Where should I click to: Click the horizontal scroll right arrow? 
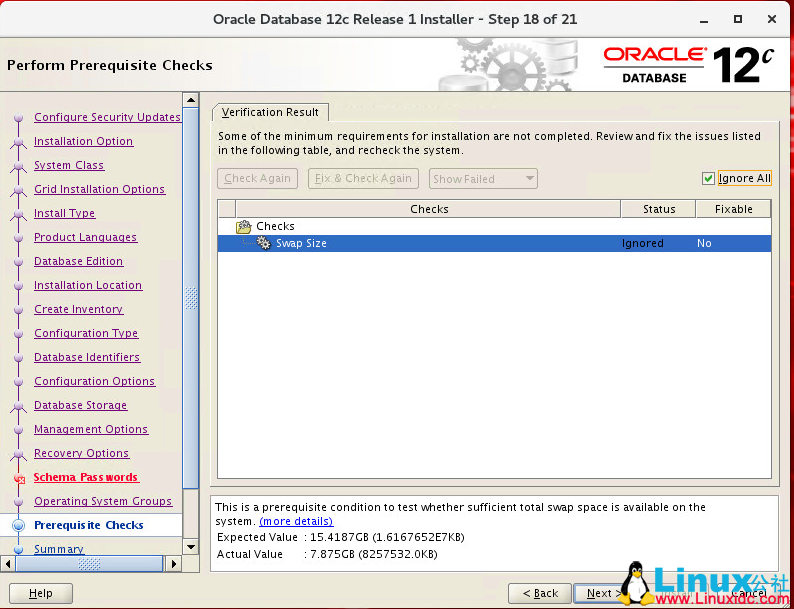click(174, 563)
